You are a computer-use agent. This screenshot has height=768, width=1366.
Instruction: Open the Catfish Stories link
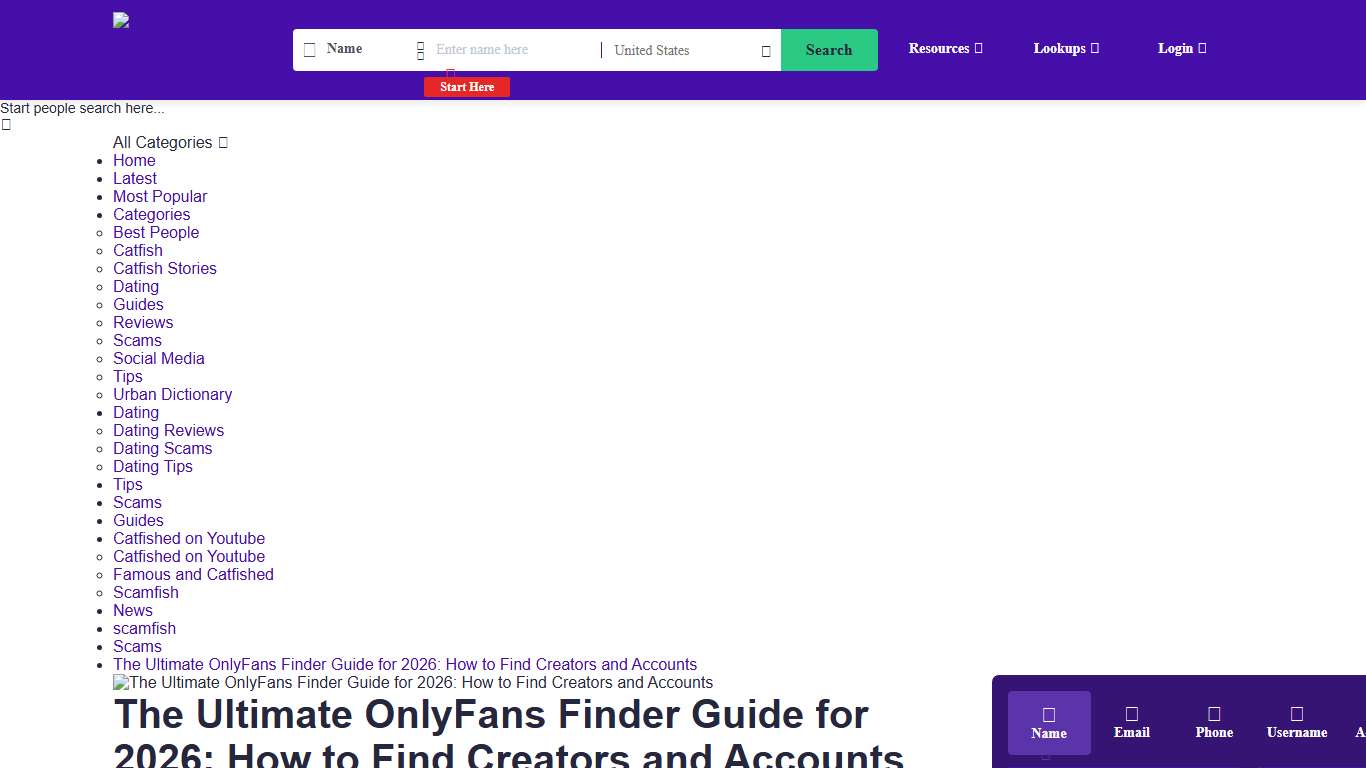(165, 268)
